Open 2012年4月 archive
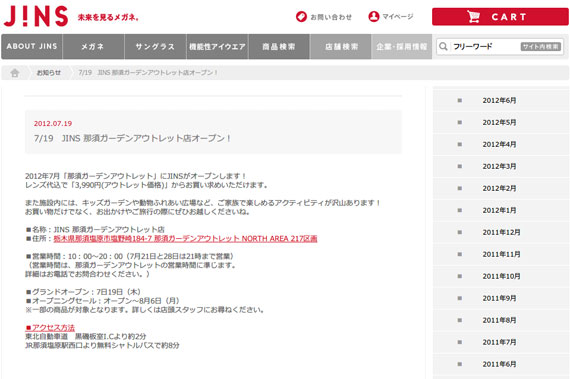Image resolution: width=570 pixels, height=379 pixels. [x=499, y=145]
